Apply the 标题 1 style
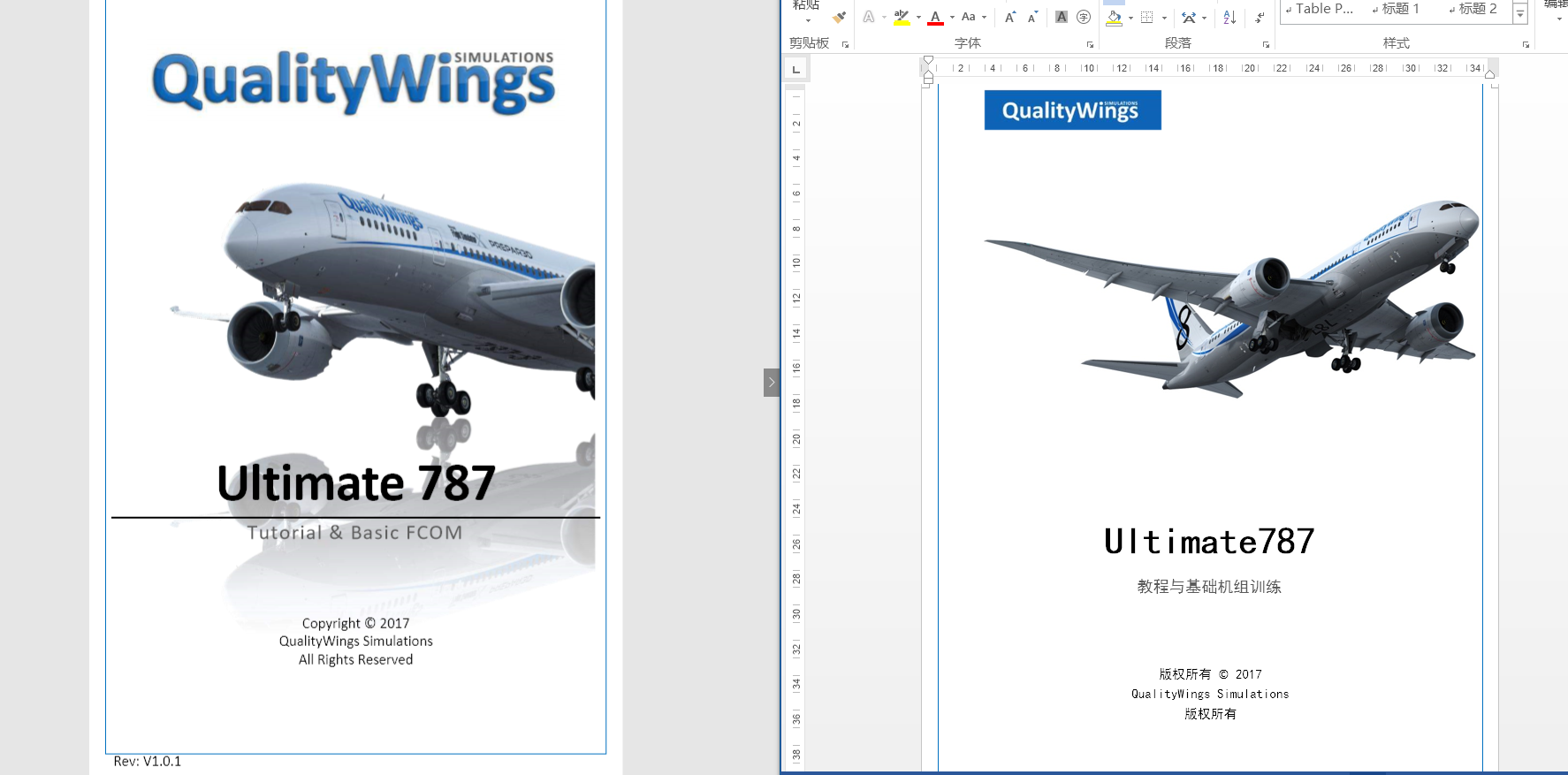This screenshot has width=1568, height=775. click(1397, 9)
